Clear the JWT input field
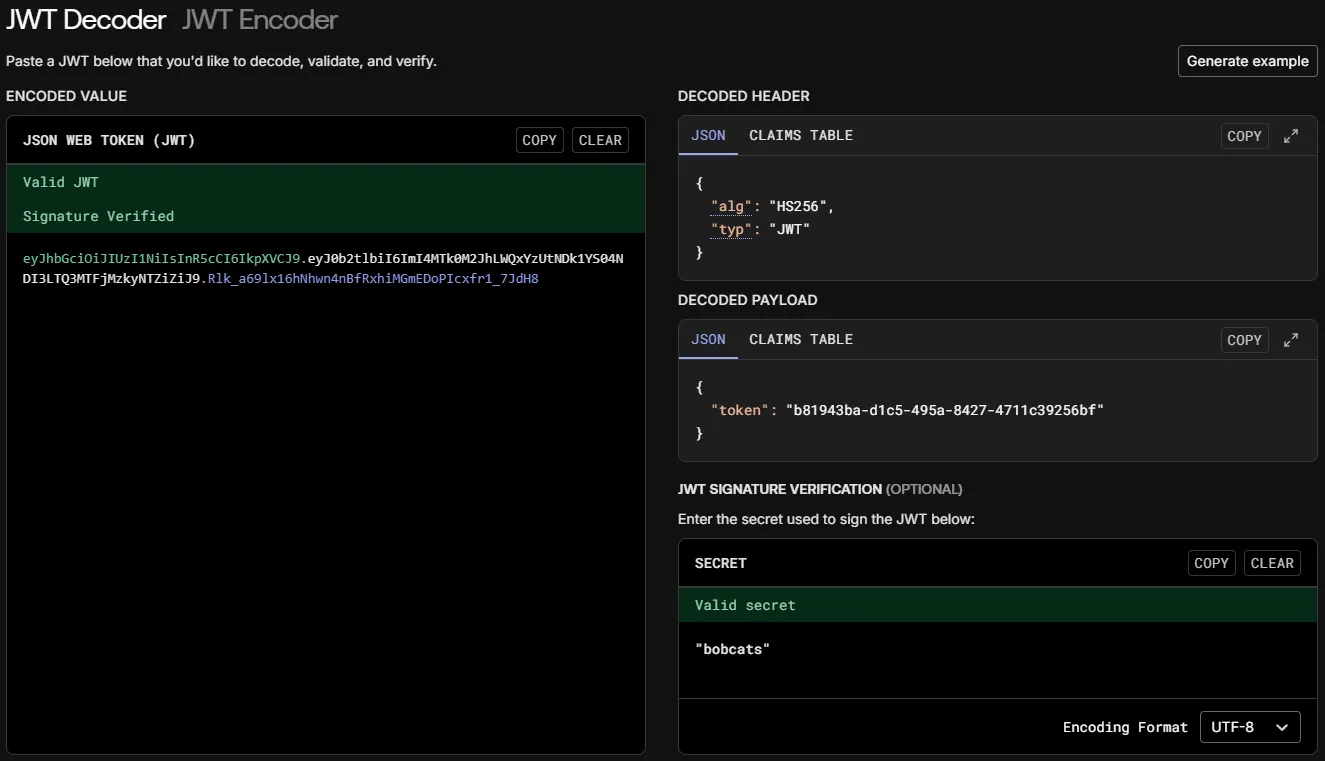1325x761 pixels. pos(600,139)
